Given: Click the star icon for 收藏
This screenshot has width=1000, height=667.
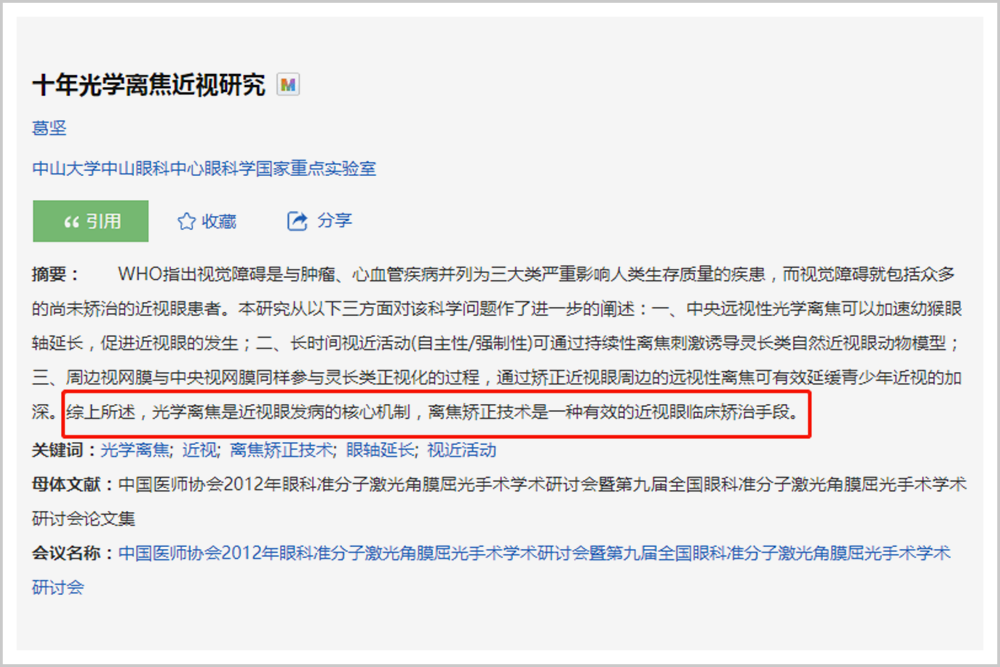Looking at the screenshot, I should coord(186,221).
